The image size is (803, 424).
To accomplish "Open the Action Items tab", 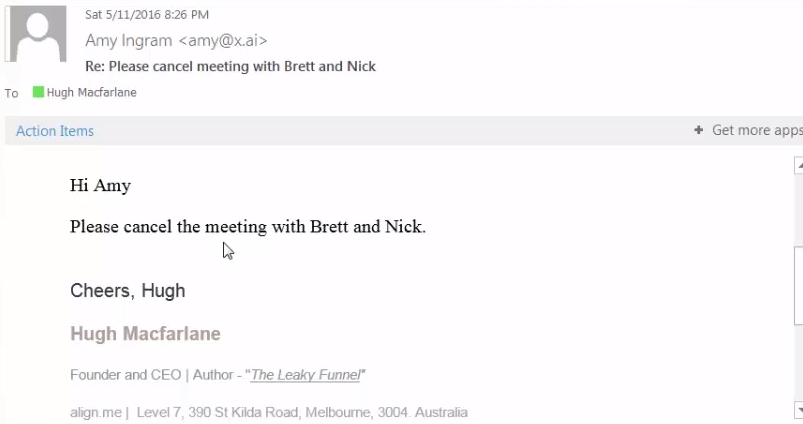I will [55, 131].
